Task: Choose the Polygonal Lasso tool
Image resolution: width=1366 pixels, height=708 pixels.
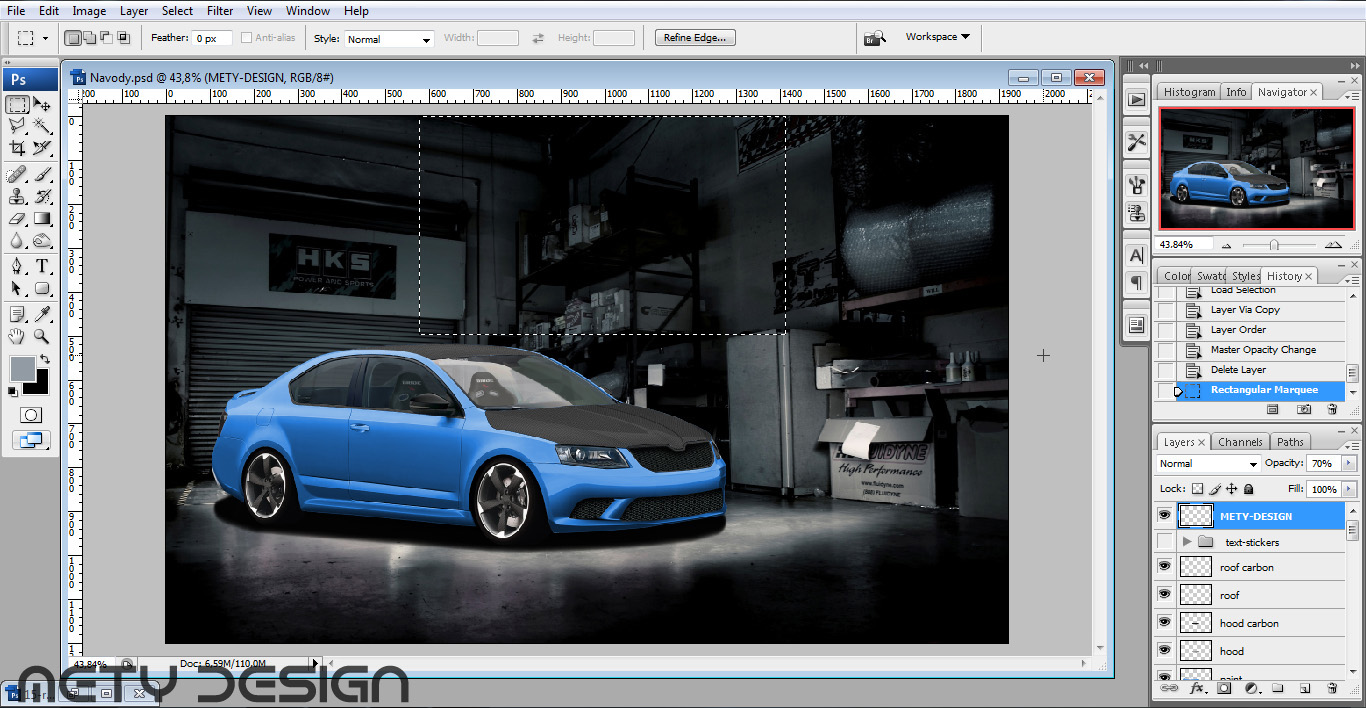Action: (x=18, y=126)
